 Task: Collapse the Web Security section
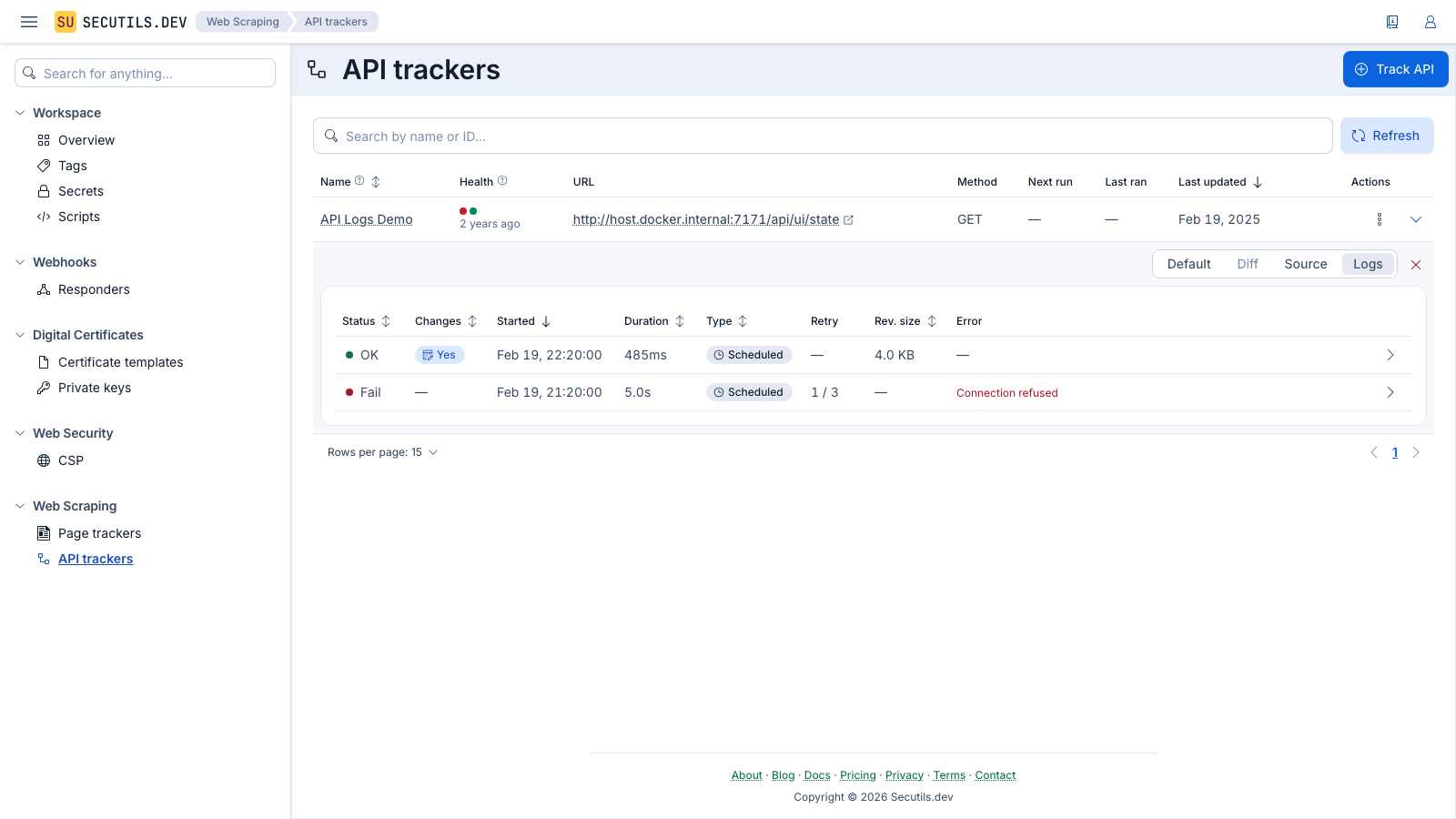20,433
